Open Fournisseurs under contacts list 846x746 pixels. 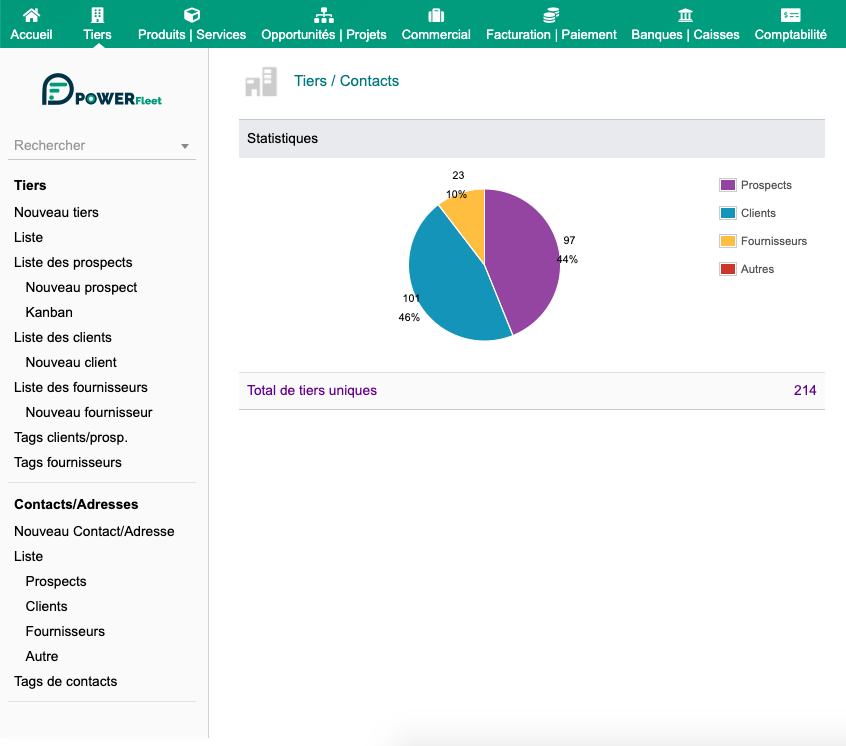click(x=65, y=631)
